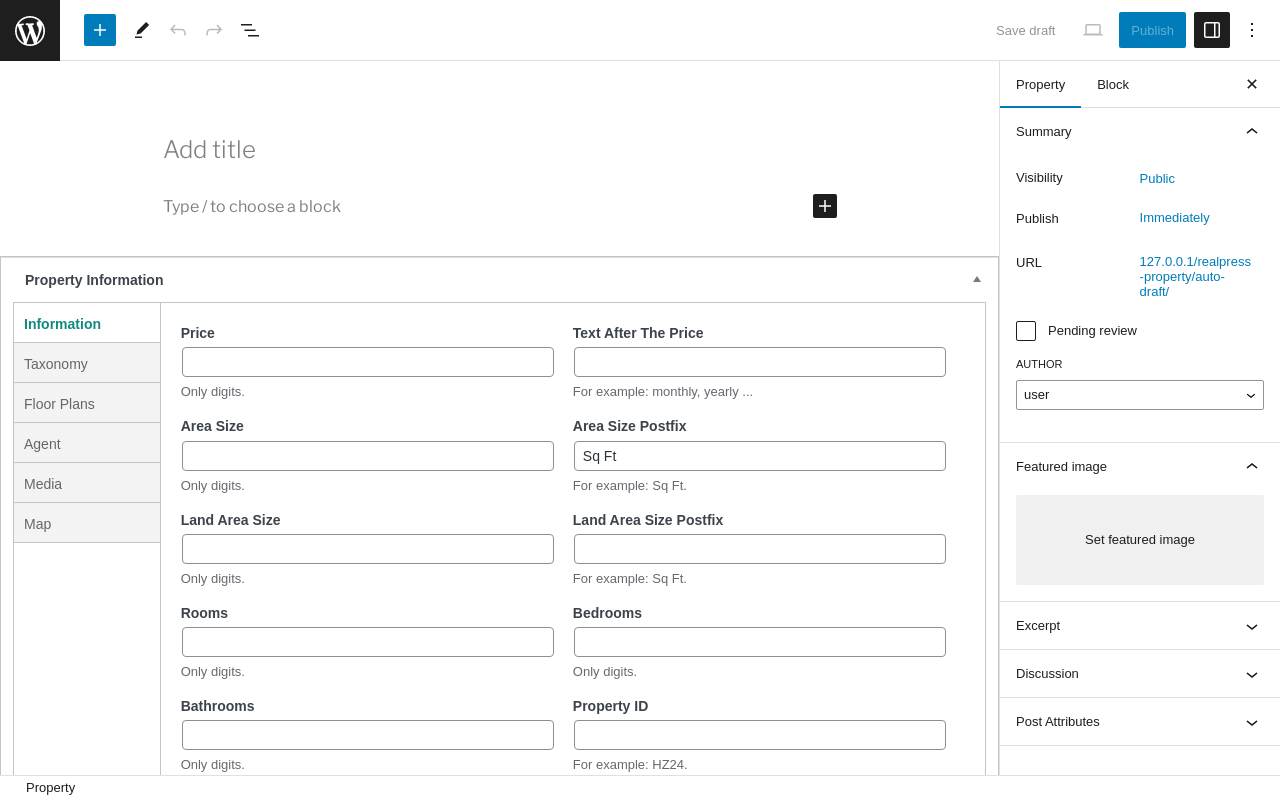Screen dimensions: 1280x800
Task: Select the Taxonomy tab
Action: tap(87, 363)
